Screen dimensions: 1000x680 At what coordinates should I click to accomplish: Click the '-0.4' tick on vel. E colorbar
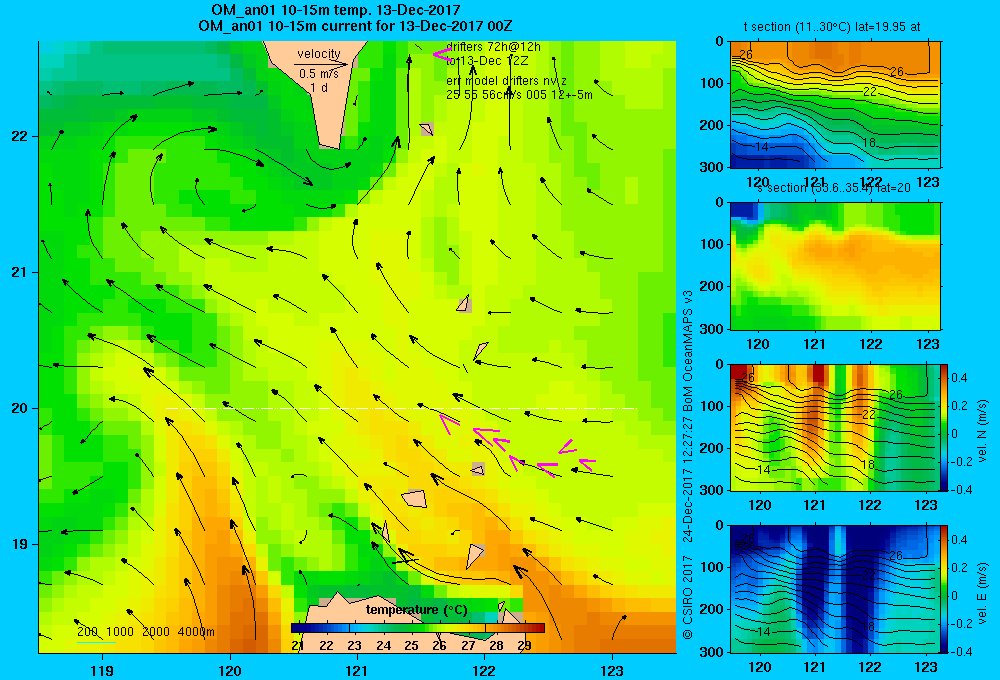pyautogui.click(x=960, y=651)
